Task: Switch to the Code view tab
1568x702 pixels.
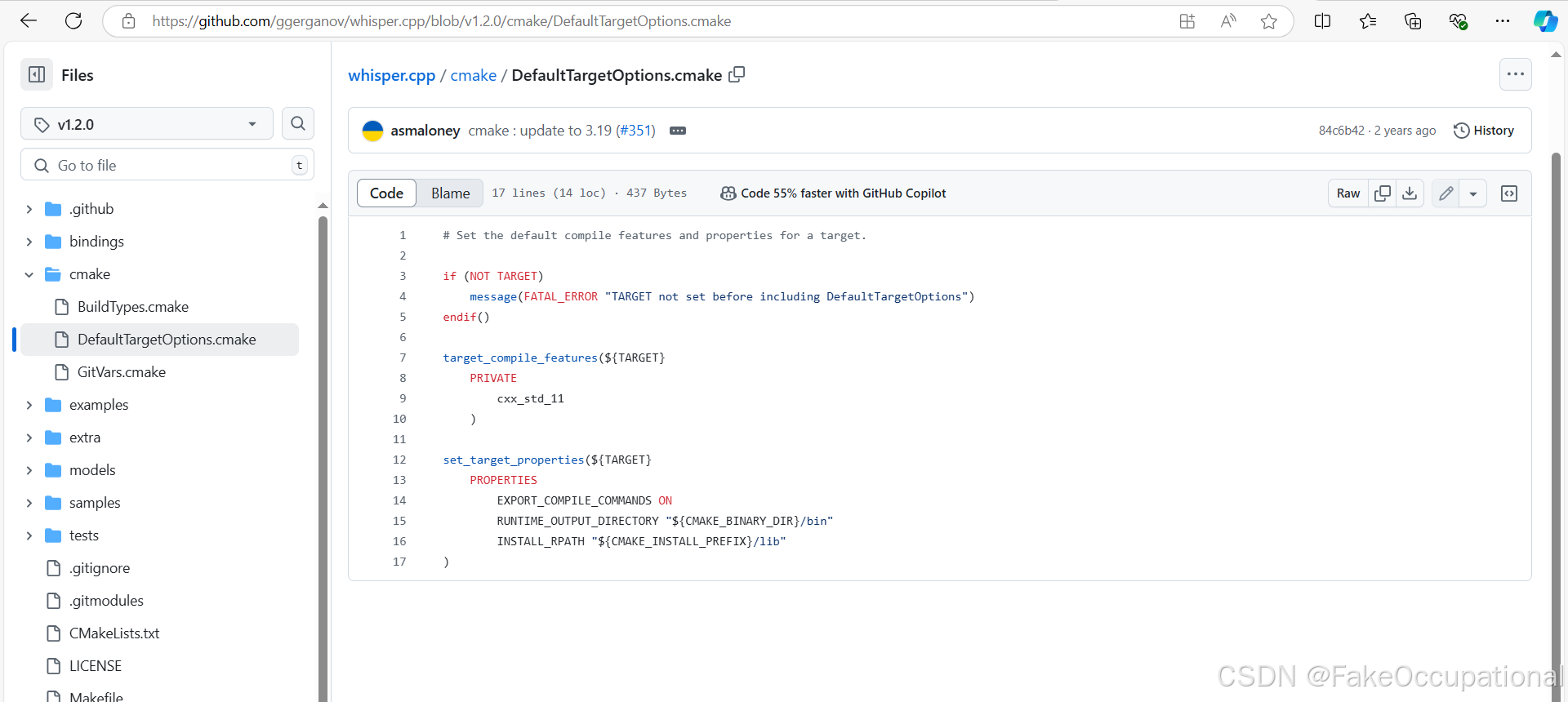Action: pos(386,193)
